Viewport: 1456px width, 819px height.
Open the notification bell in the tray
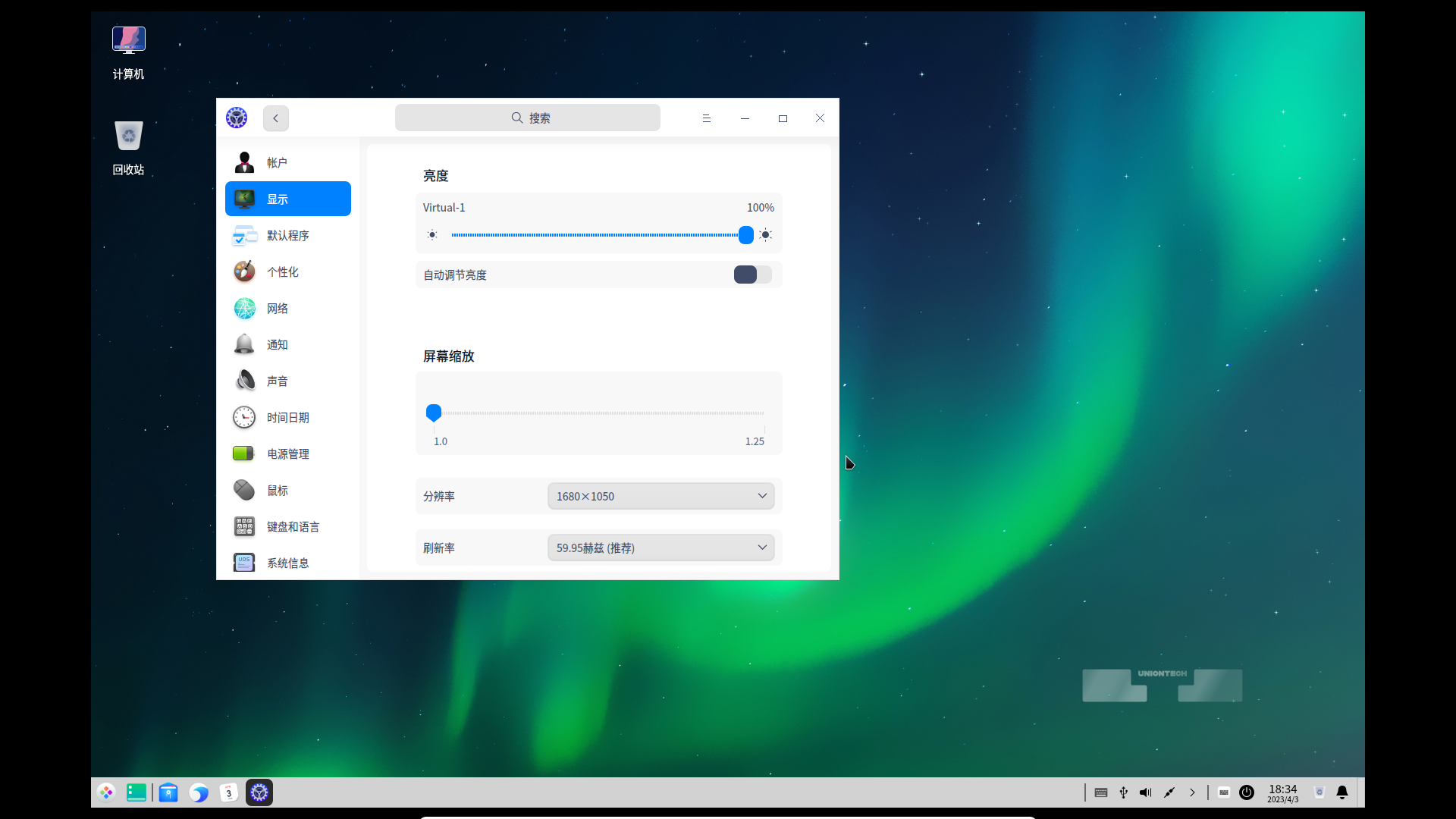(1342, 792)
